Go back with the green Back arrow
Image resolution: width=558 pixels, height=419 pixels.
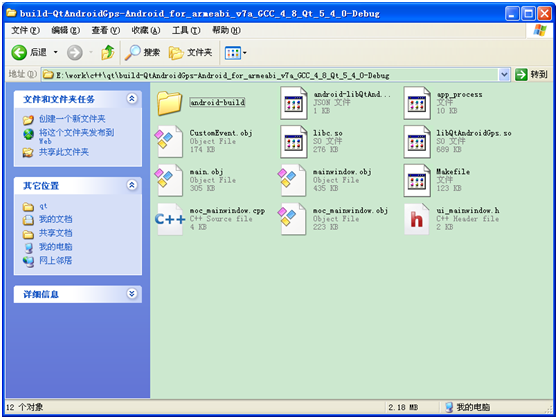tap(19, 53)
